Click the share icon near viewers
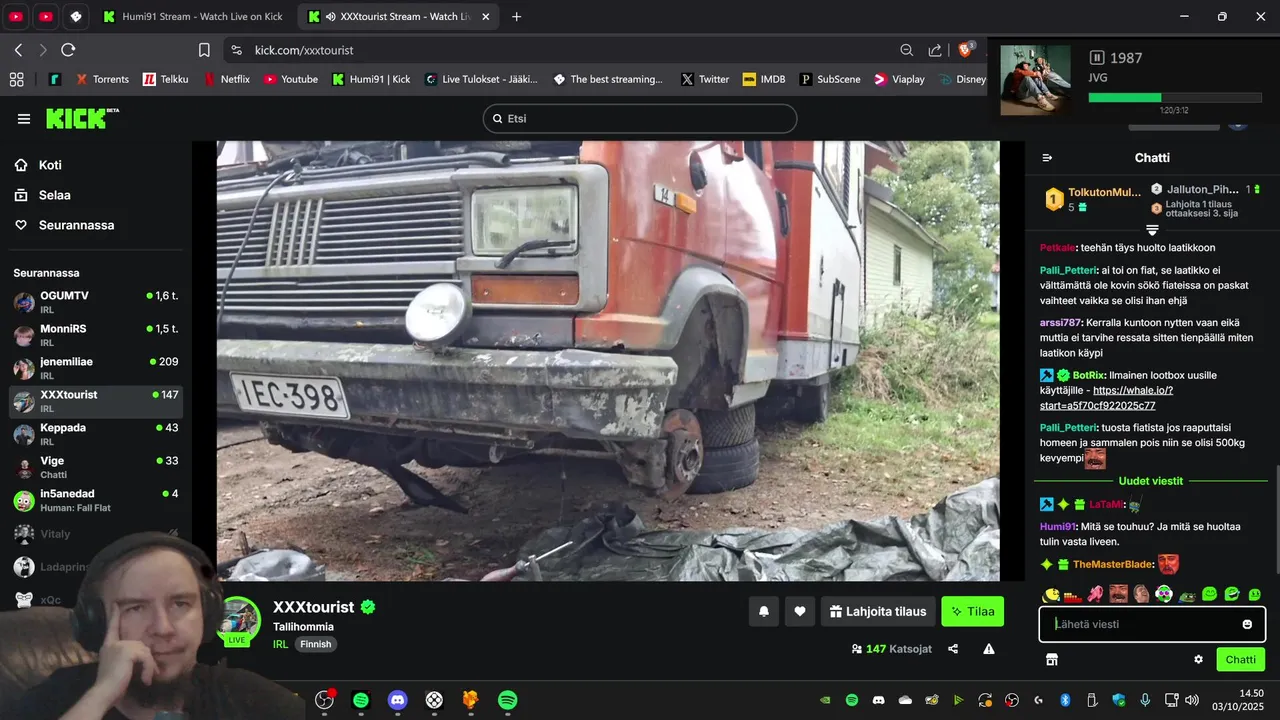Image resolution: width=1280 pixels, height=720 pixels. pyautogui.click(x=953, y=649)
